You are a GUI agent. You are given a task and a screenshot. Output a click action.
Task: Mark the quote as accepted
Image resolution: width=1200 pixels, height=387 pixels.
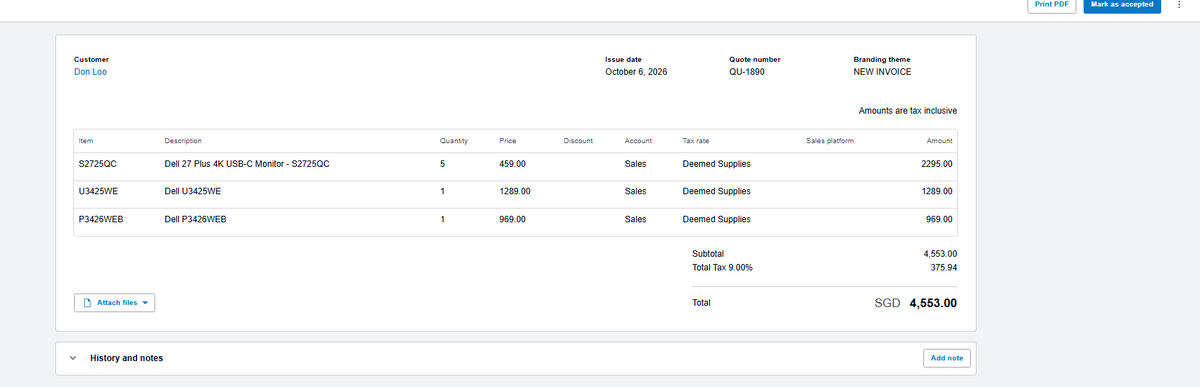click(x=1123, y=5)
